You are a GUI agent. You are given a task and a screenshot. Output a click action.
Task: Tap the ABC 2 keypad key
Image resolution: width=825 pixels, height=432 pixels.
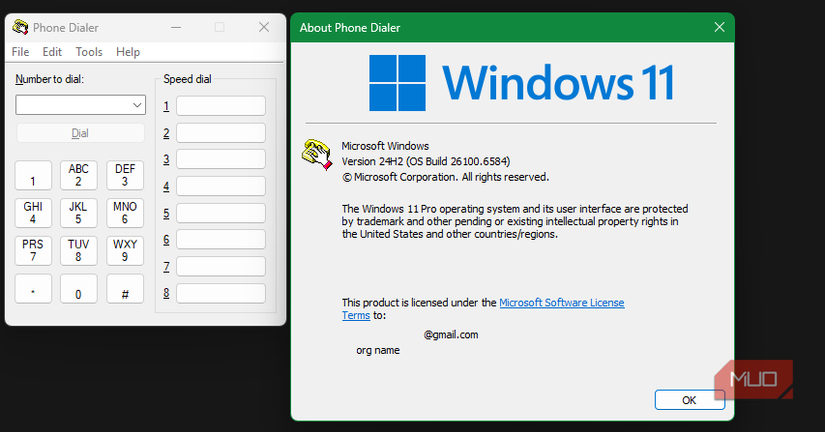78,175
